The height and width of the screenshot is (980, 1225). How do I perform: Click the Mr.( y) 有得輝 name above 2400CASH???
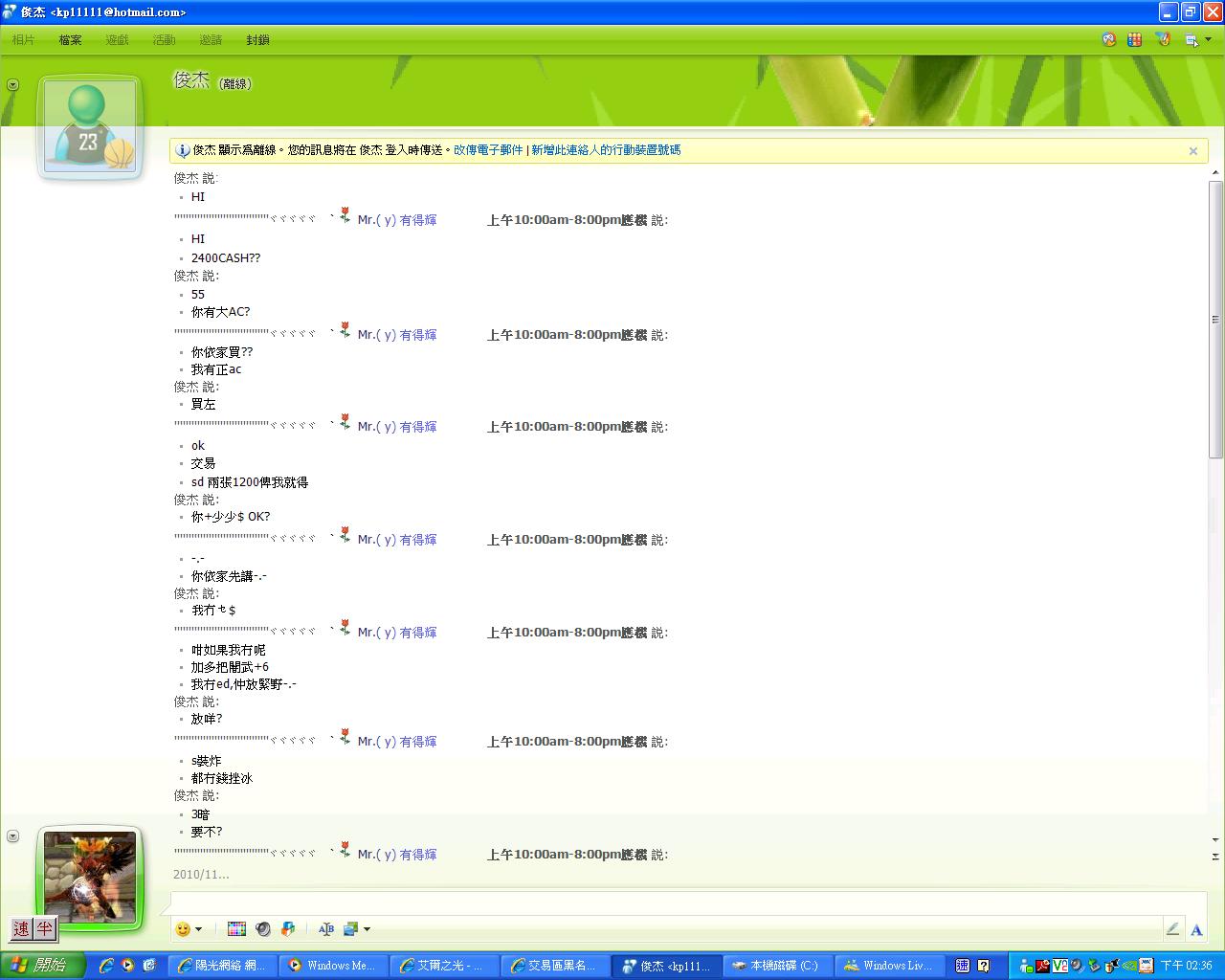point(397,220)
